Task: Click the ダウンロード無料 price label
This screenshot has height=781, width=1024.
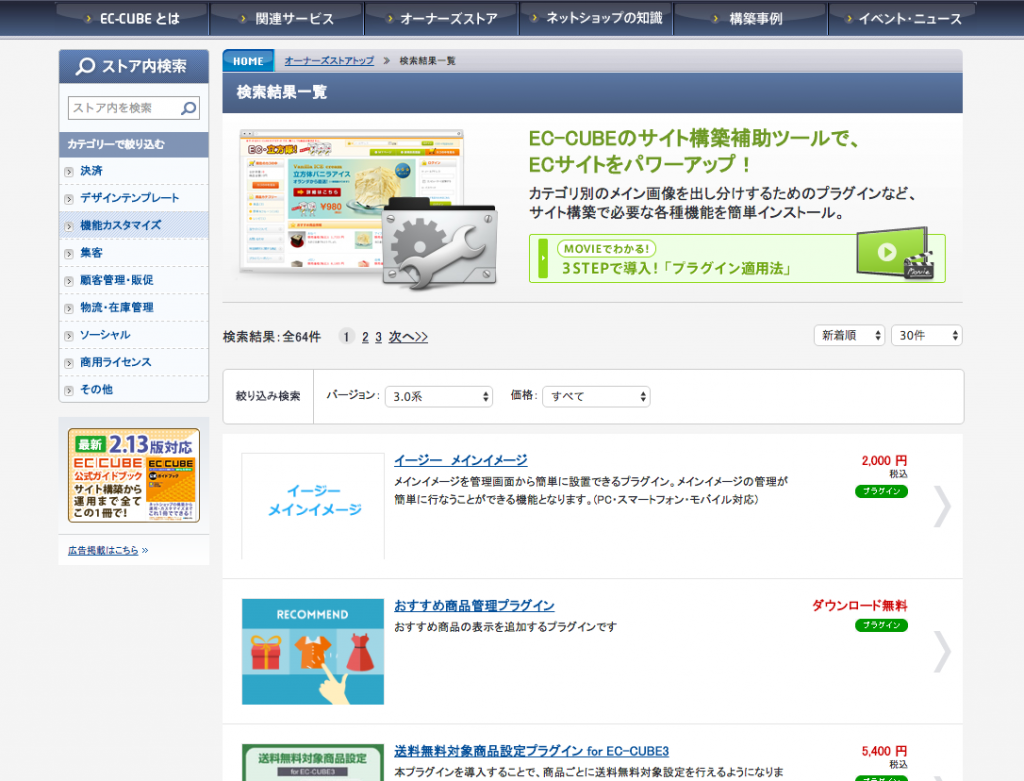Action: pyautogui.click(x=859, y=606)
